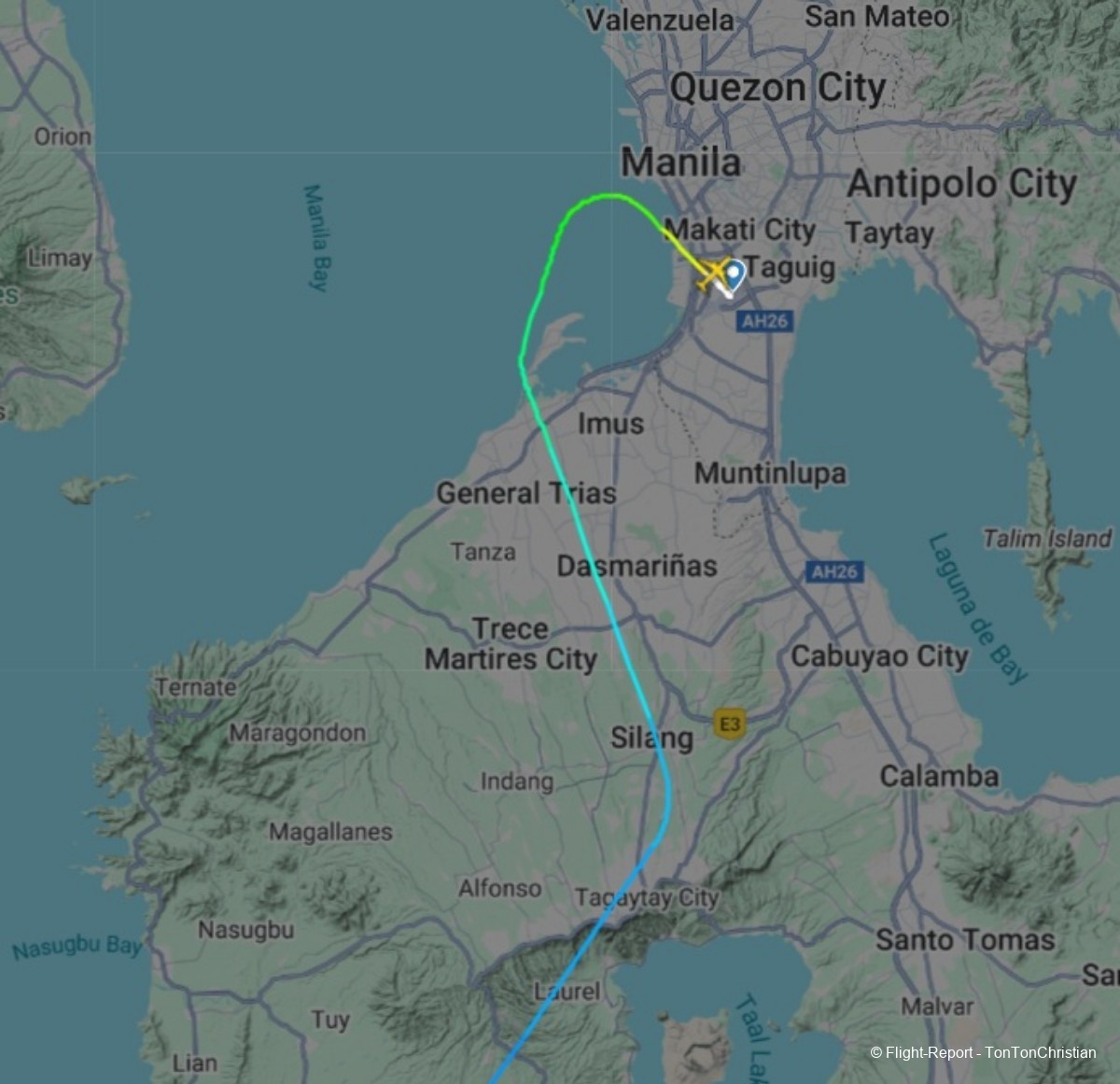Select the Santo Tomas label
The width and height of the screenshot is (1120, 1084).
(965, 939)
